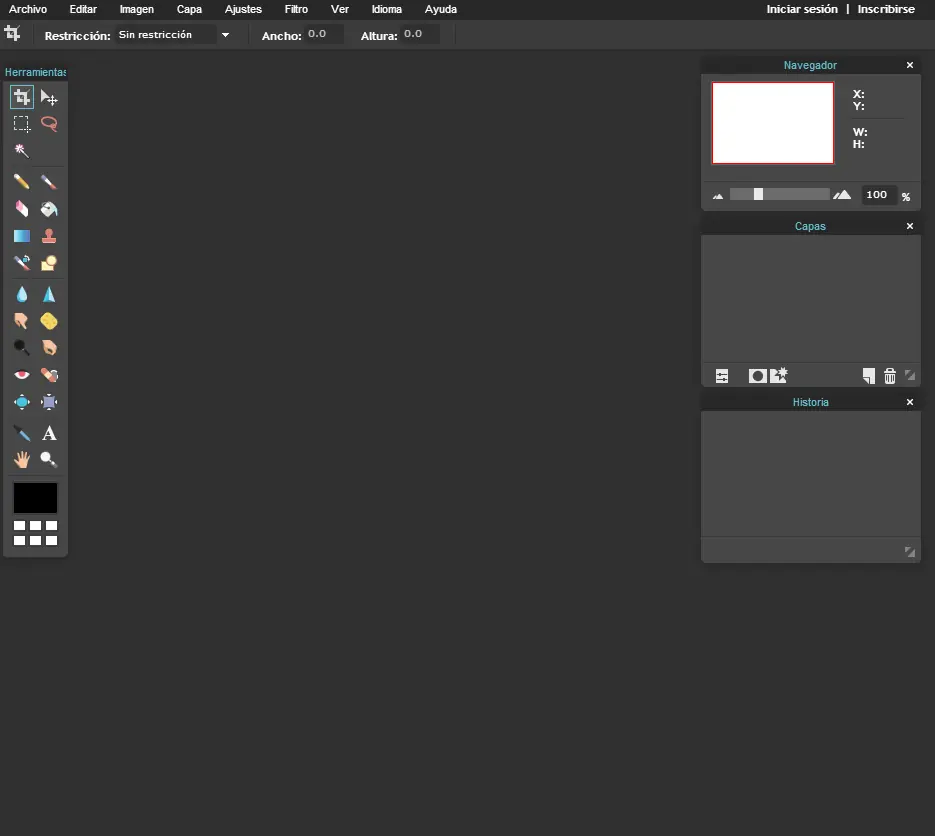Open the Filtro menu
The width and height of the screenshot is (935, 836).
[296, 9]
